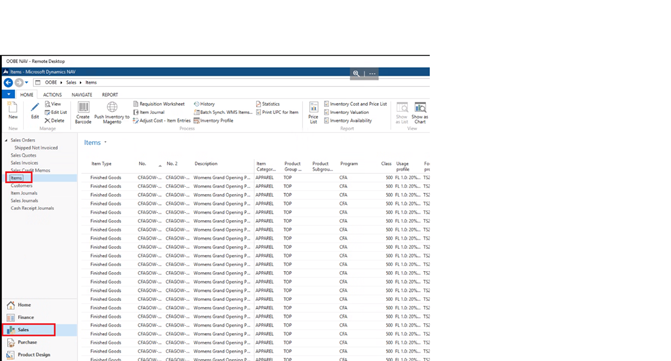Click the grey Forward arrow button
Screen dimensions: 671x361
pyautogui.click(x=19, y=83)
